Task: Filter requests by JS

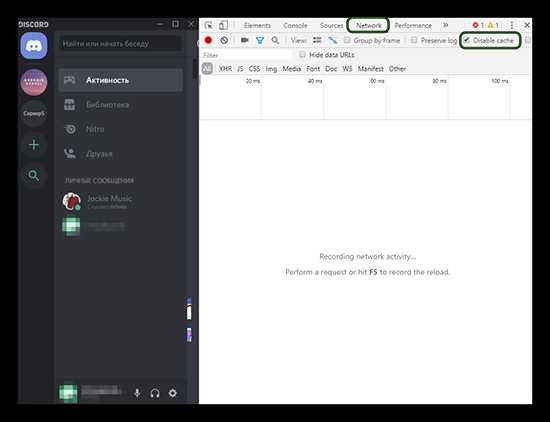Action: (x=240, y=69)
